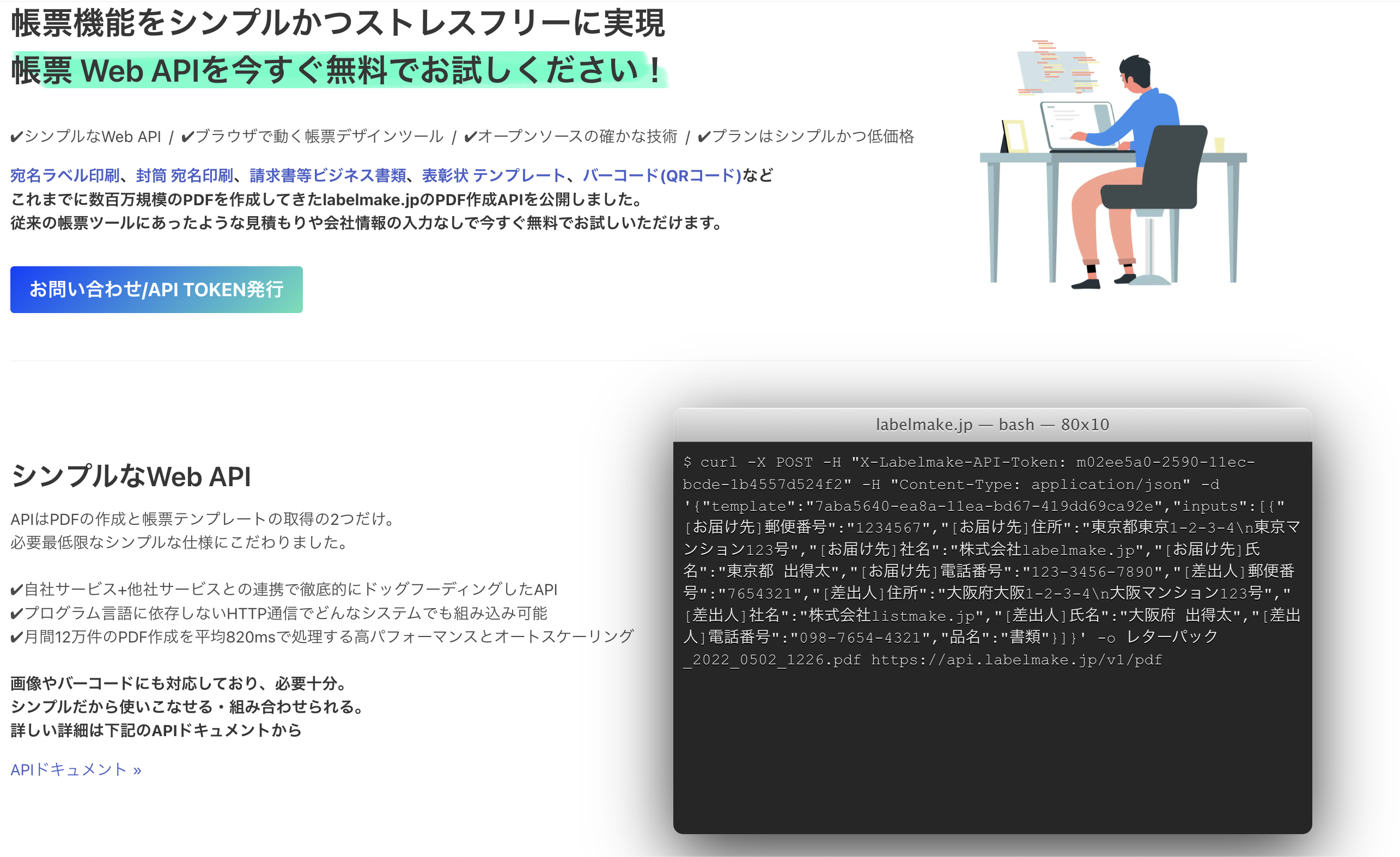Click the ✔シンプルなWeb API checkmark item

point(86,136)
